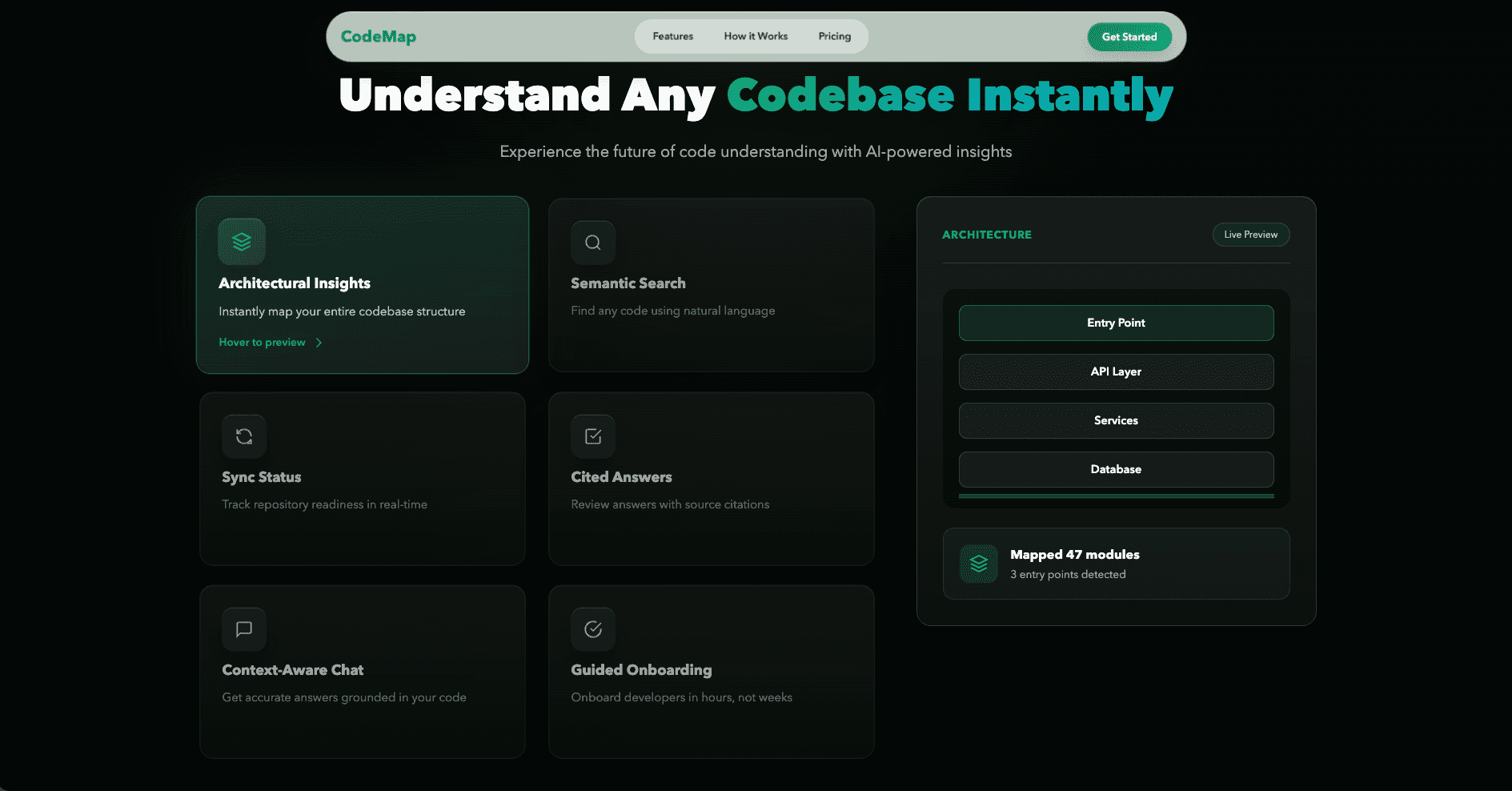
Task: Click the Cited Answers card title
Action: coord(621,477)
